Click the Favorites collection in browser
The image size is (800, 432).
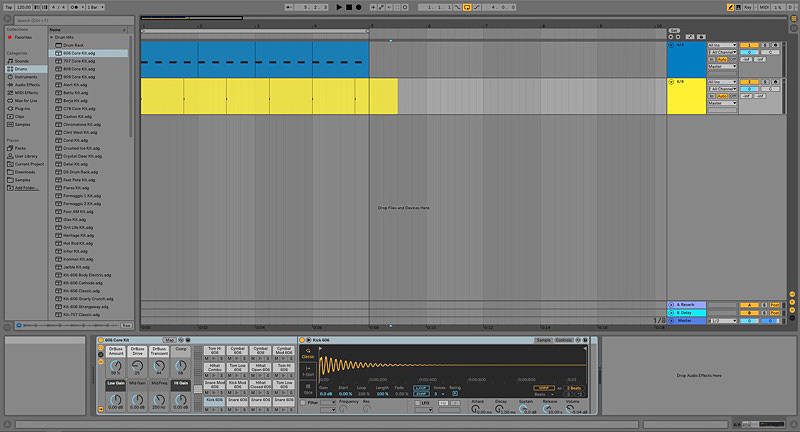pos(23,37)
